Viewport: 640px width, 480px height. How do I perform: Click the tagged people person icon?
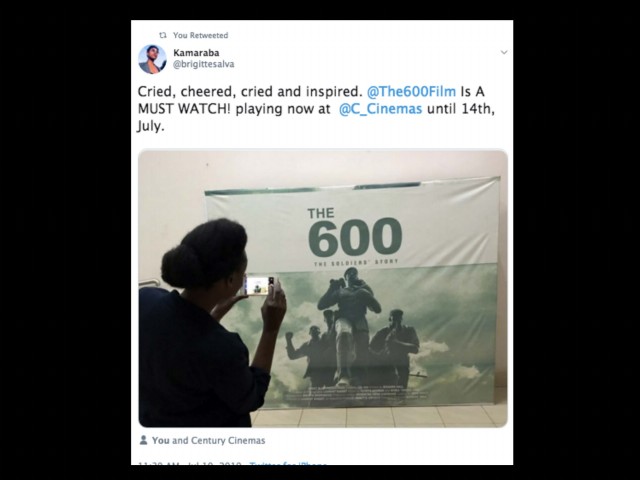pos(143,440)
